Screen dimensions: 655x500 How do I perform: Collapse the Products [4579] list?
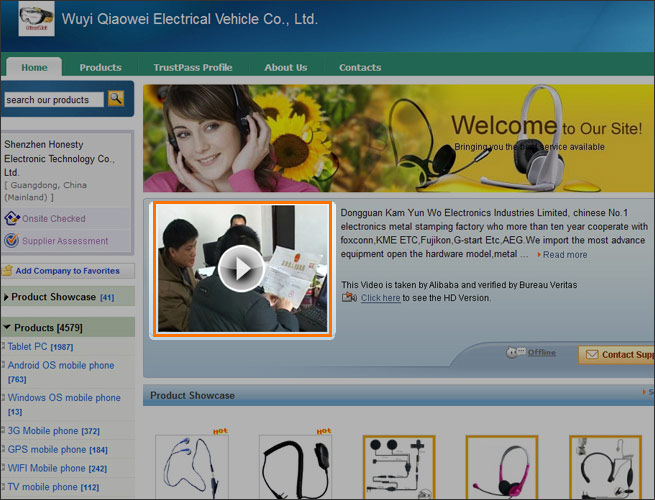click(7, 327)
